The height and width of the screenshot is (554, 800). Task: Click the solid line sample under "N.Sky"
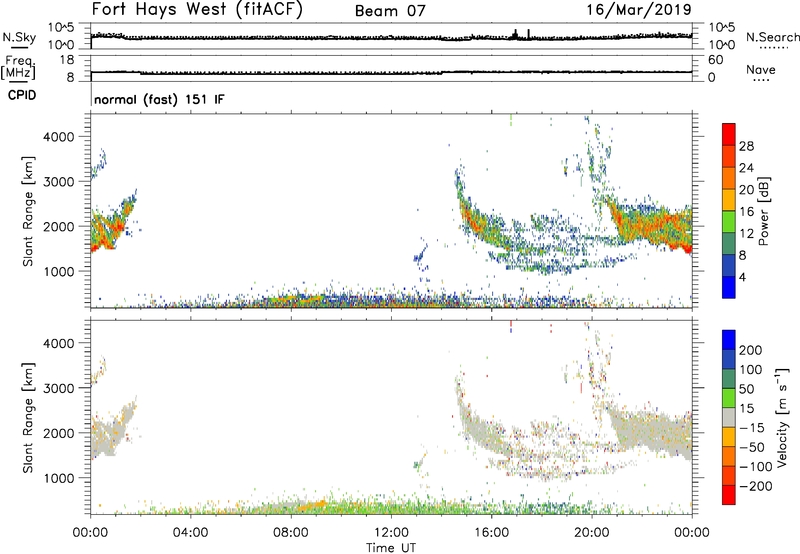click(19, 47)
